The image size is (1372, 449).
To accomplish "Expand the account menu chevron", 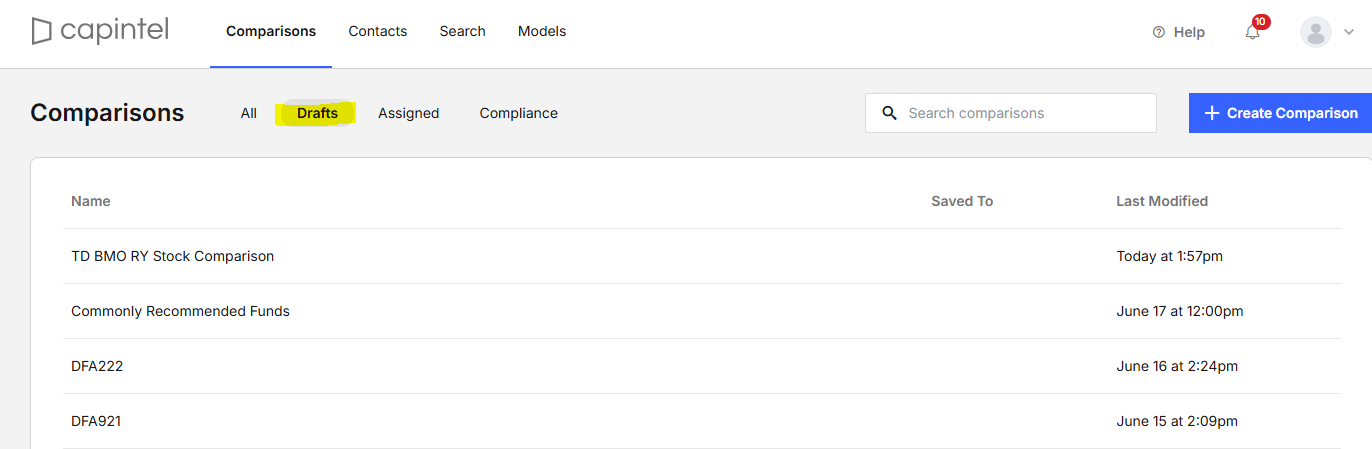I will coord(1349,32).
